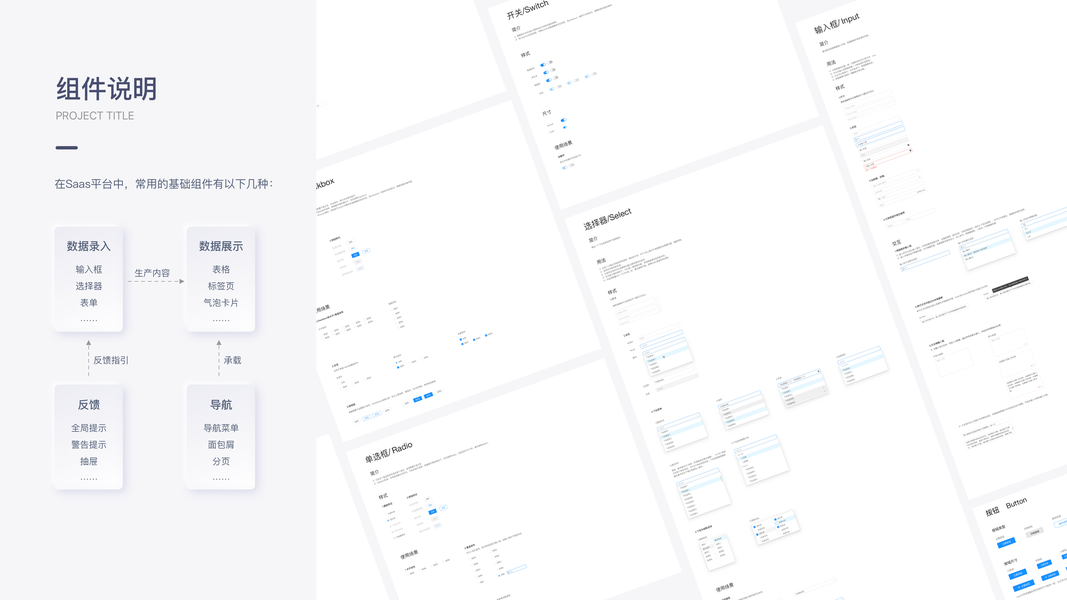Select the sentence starting 在Saas平台中
Image resolution: width=1067 pixels, height=600 pixels.
(x=164, y=184)
